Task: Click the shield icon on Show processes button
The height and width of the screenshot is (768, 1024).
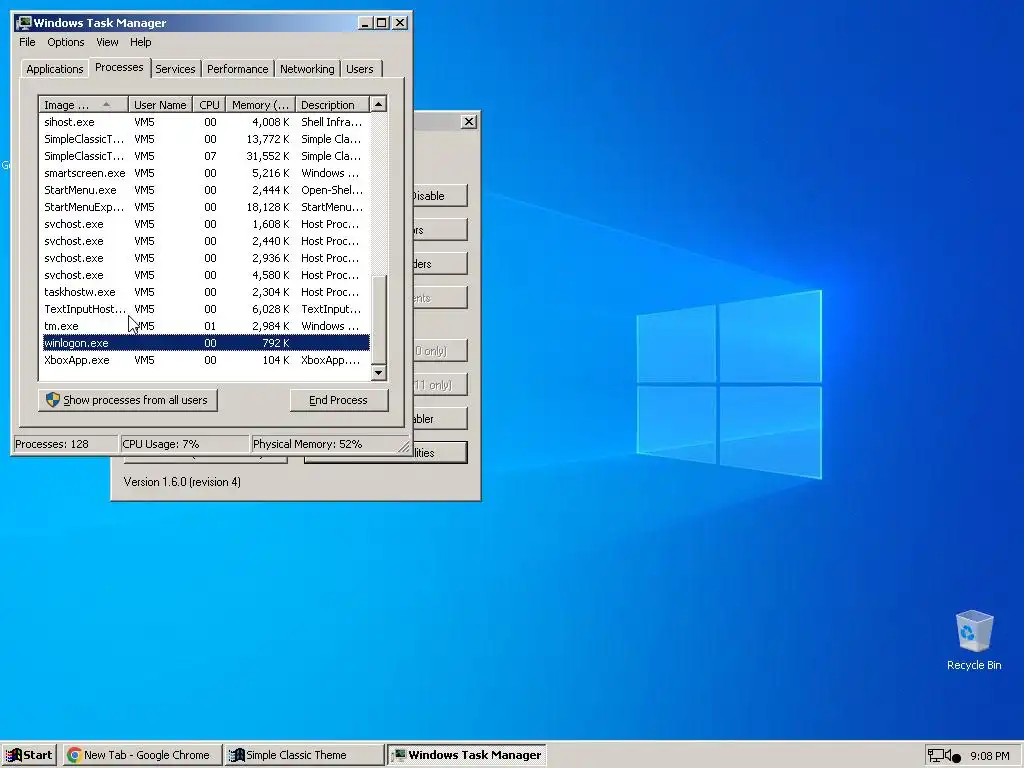Action: [x=53, y=400]
